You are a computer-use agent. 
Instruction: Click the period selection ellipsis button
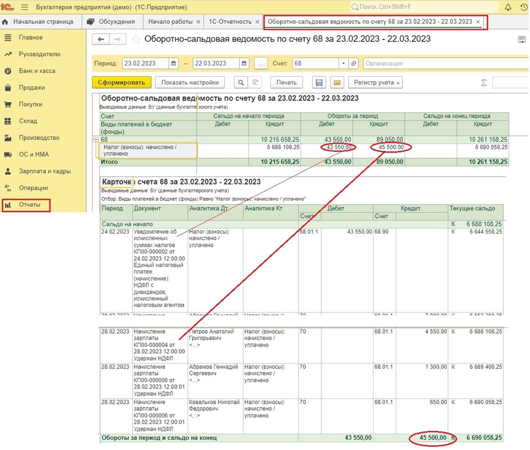[261, 63]
